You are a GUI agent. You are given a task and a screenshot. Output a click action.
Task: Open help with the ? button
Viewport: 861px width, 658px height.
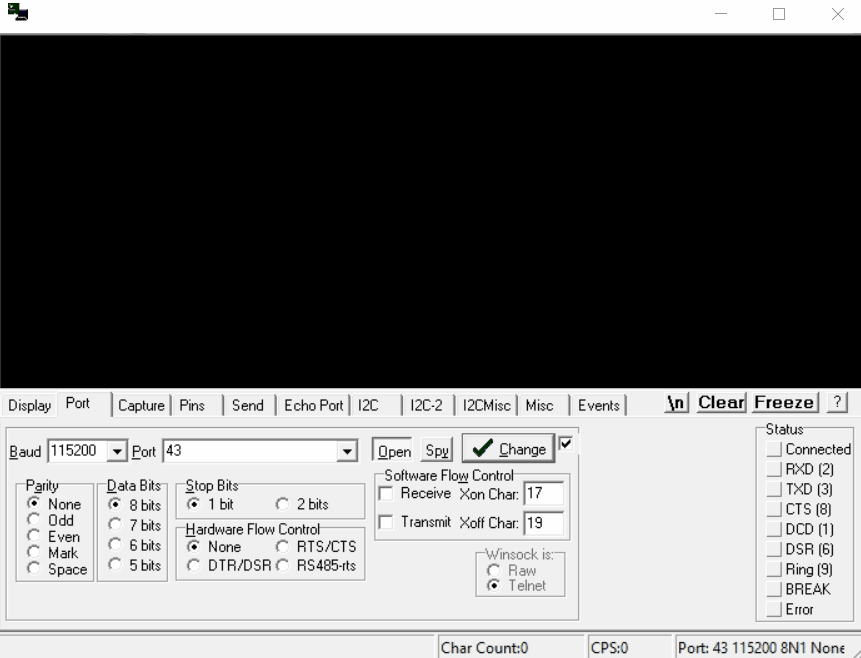click(838, 403)
